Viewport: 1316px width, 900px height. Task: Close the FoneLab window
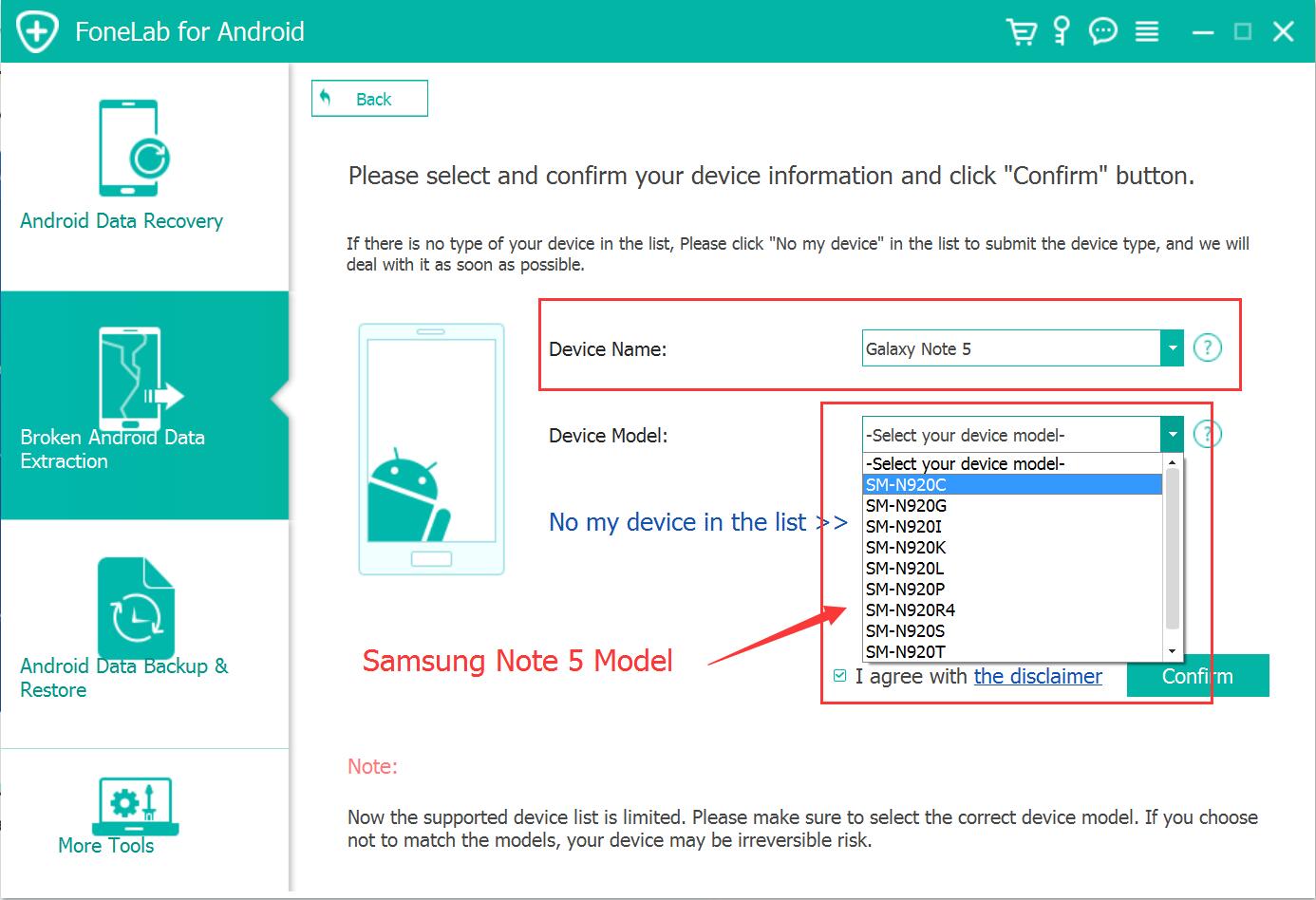click(x=1284, y=31)
